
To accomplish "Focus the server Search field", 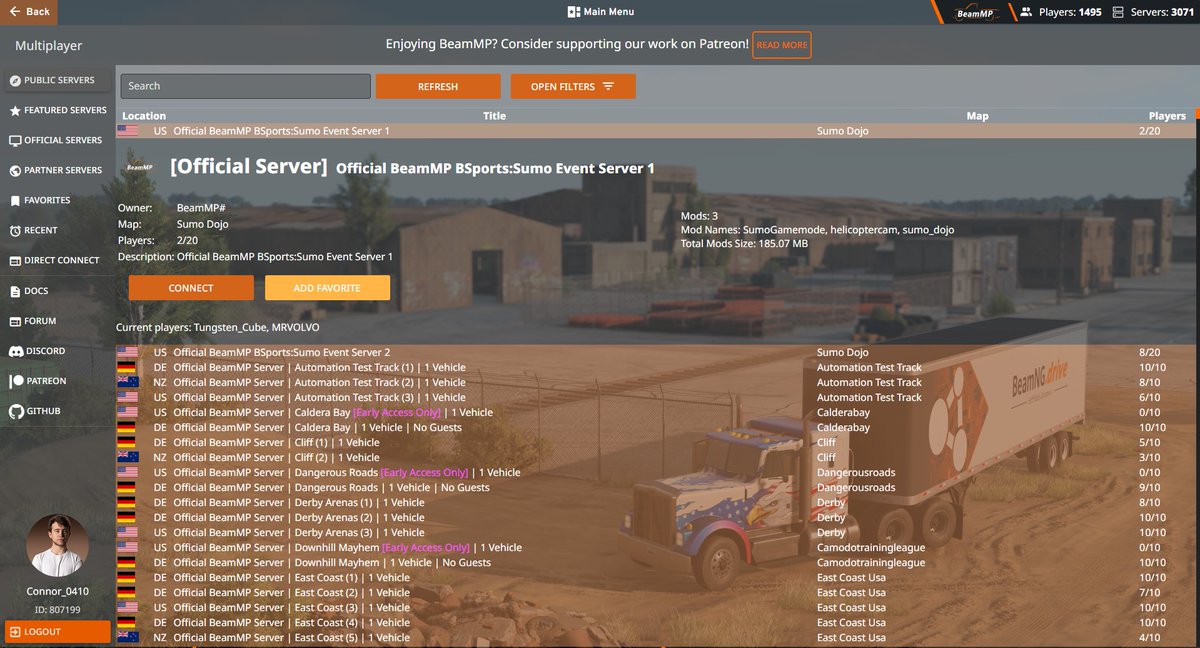I will 245,86.
